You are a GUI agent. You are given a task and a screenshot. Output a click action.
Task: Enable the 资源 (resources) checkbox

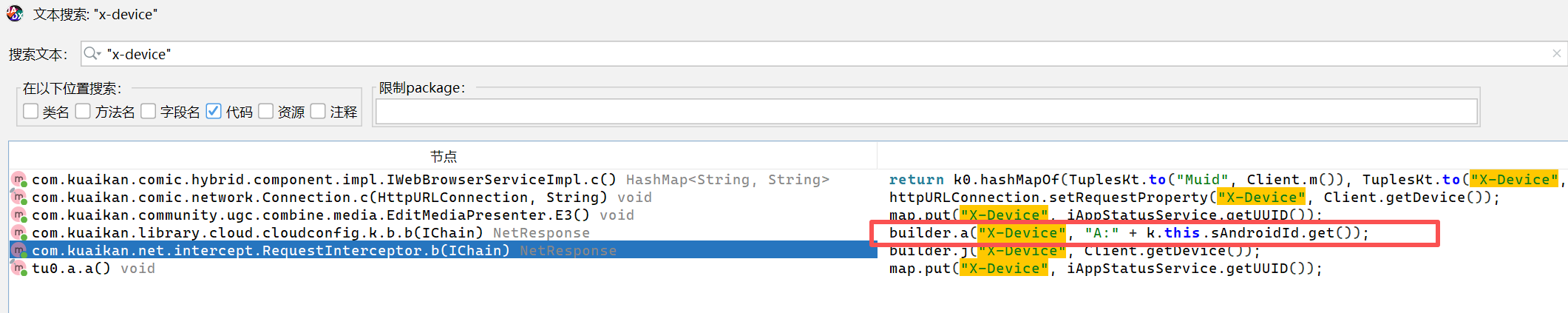click(265, 111)
